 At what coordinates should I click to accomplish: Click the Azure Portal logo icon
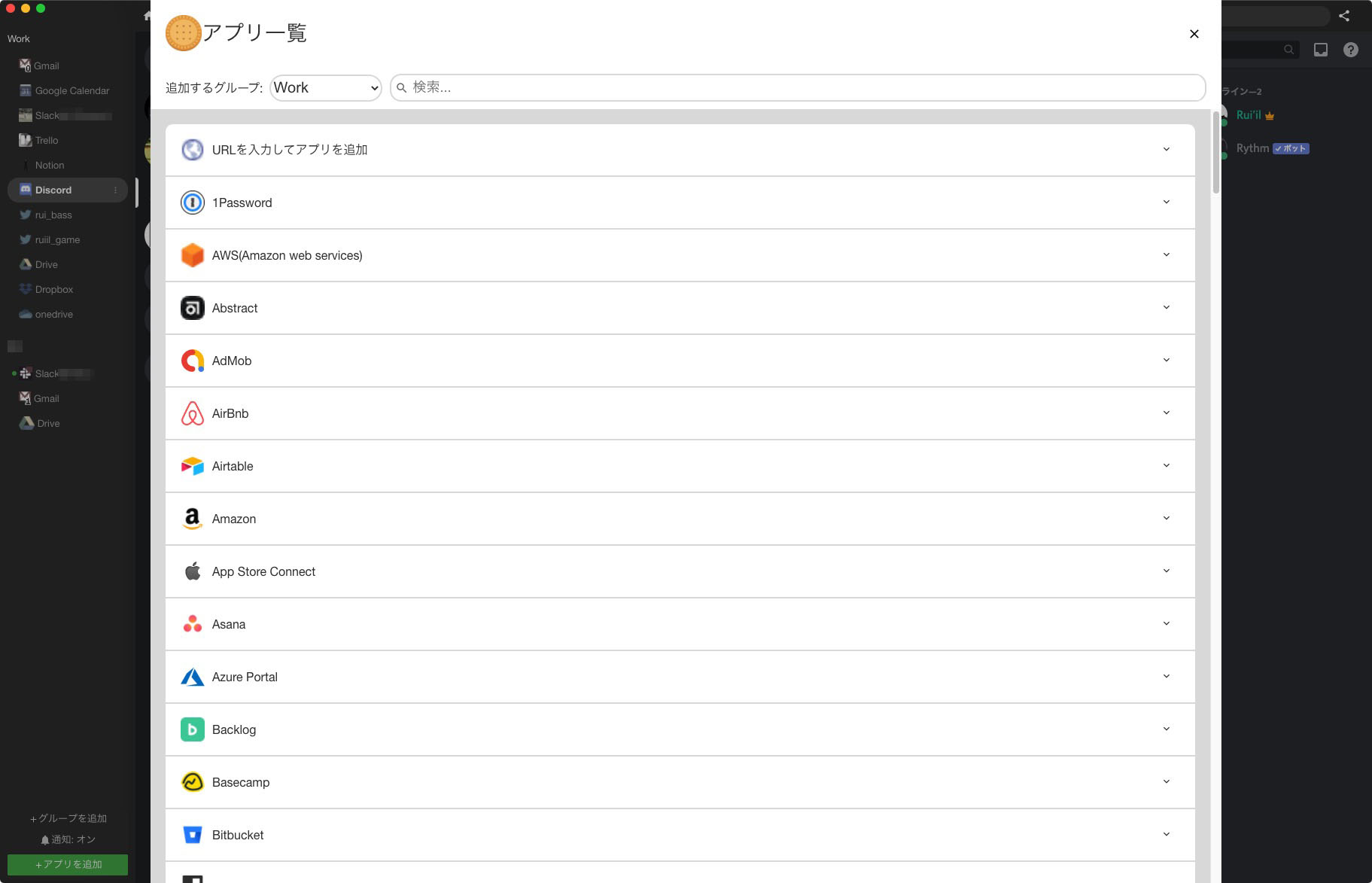click(x=193, y=677)
